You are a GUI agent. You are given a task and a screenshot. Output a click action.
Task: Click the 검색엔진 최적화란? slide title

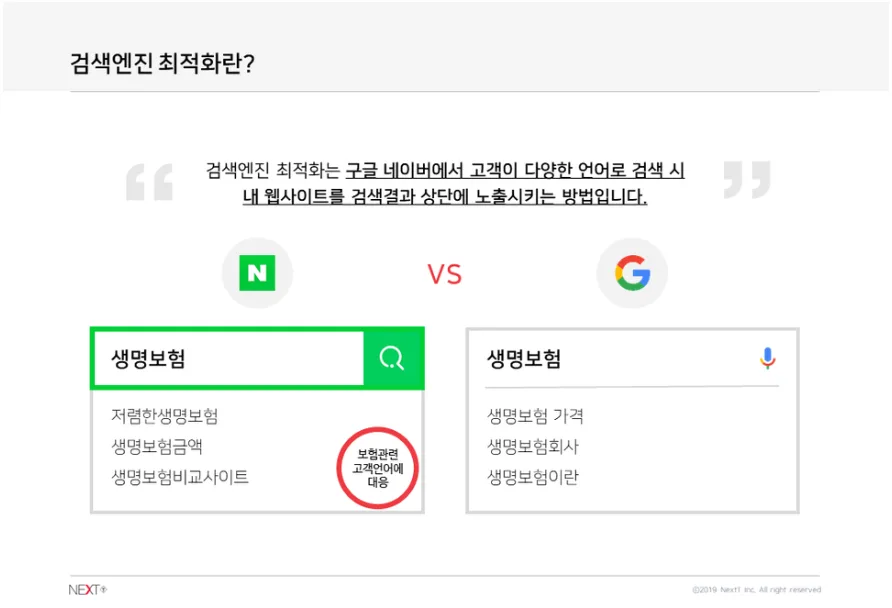click(x=163, y=62)
